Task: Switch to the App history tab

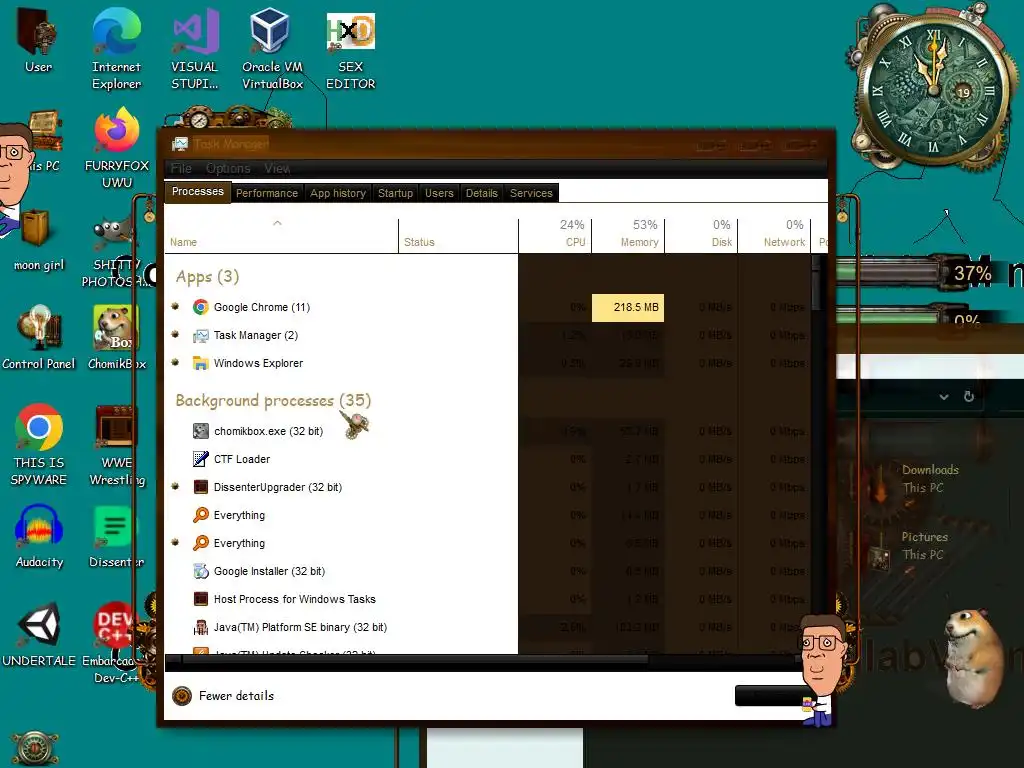Action: coord(338,193)
